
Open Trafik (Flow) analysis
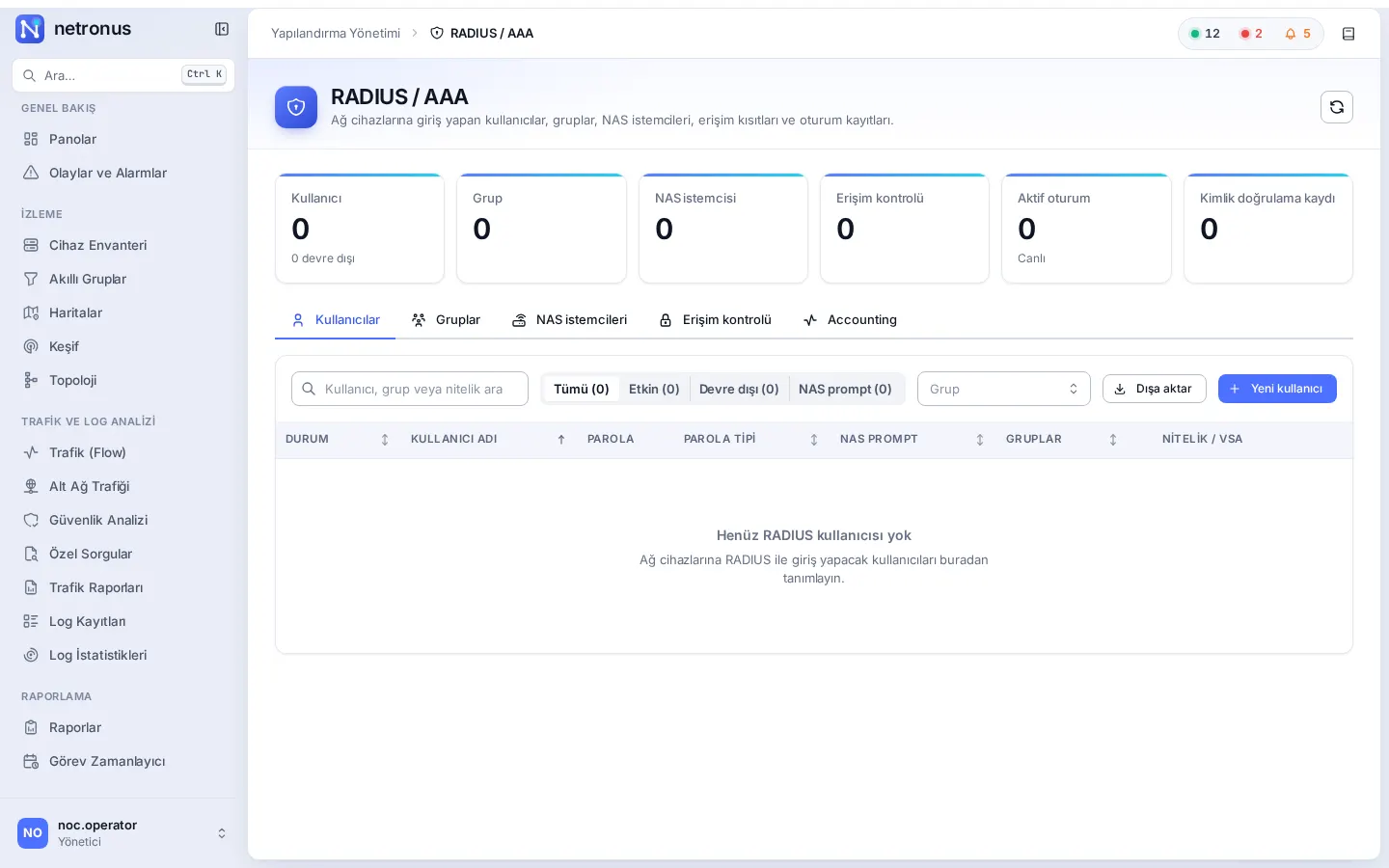(x=123, y=452)
